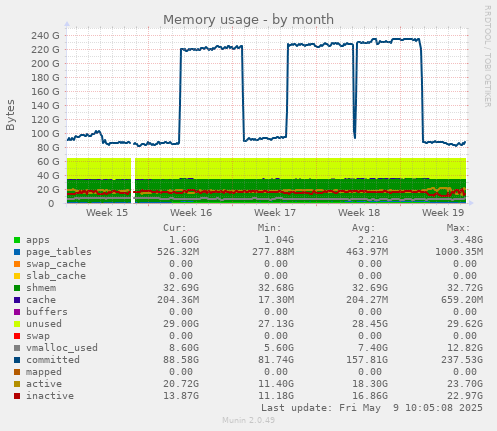Click the committed navy legend swatch
The image size is (497, 431).
pyautogui.click(x=17, y=360)
